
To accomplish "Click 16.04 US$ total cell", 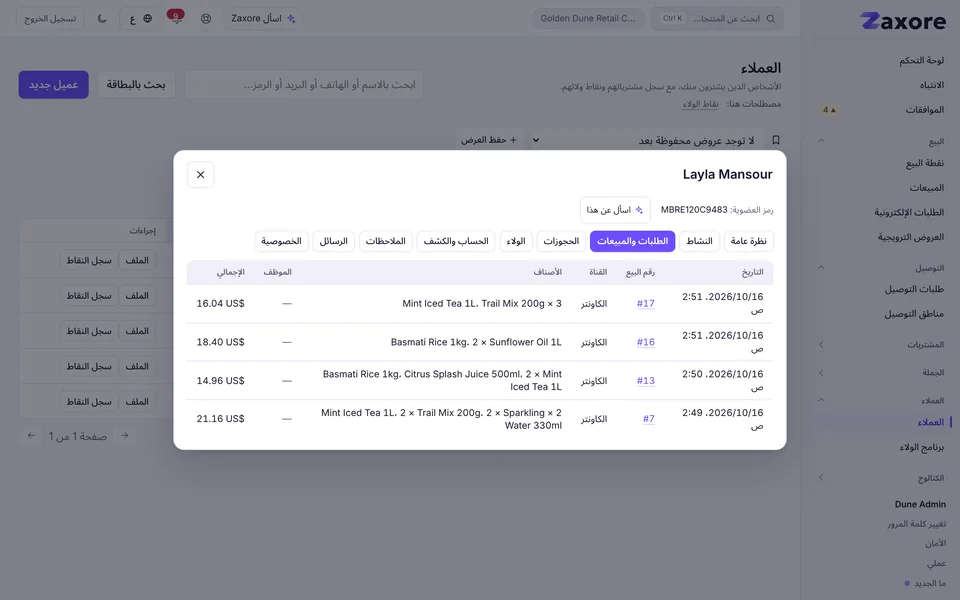I will pos(220,304).
